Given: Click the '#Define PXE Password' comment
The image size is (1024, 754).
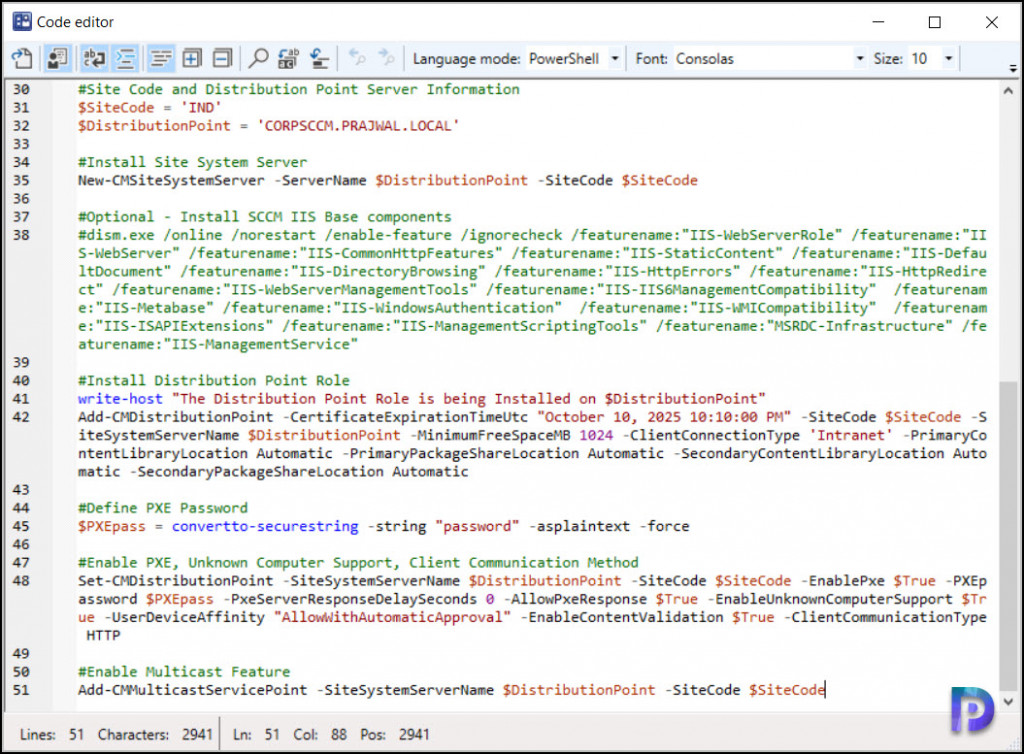Looking at the screenshot, I should click(x=163, y=508).
